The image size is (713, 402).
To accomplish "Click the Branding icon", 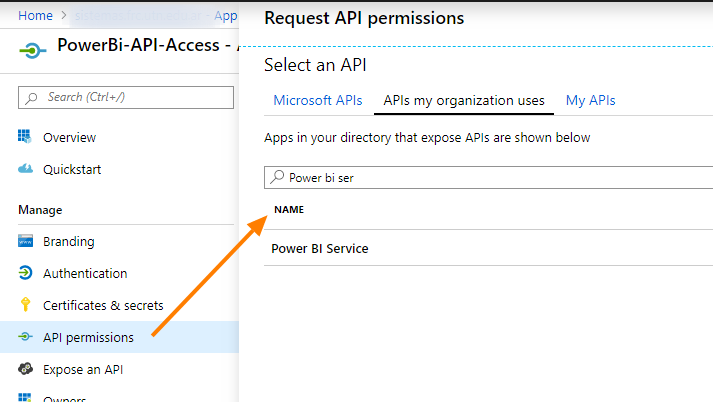I will tap(25, 241).
